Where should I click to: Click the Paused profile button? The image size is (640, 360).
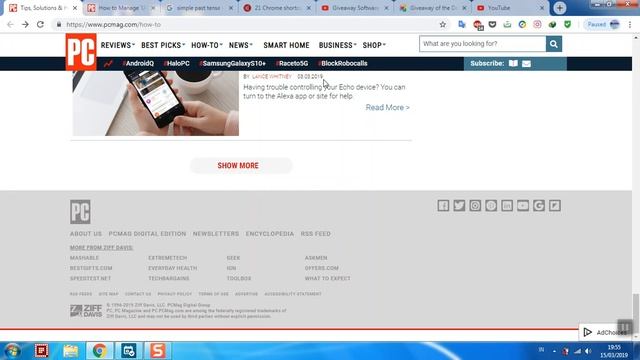coord(603,24)
